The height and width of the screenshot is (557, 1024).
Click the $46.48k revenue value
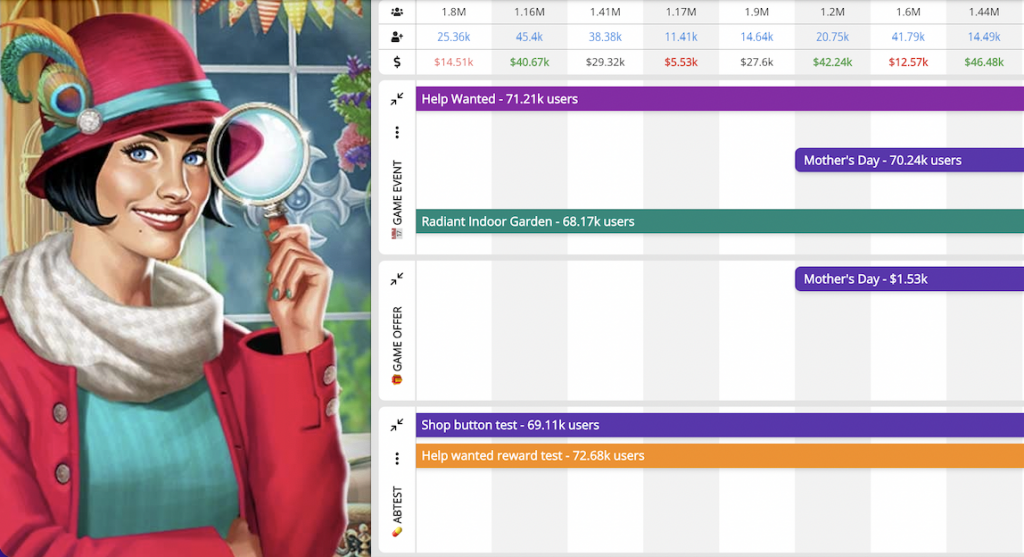[x=984, y=62]
